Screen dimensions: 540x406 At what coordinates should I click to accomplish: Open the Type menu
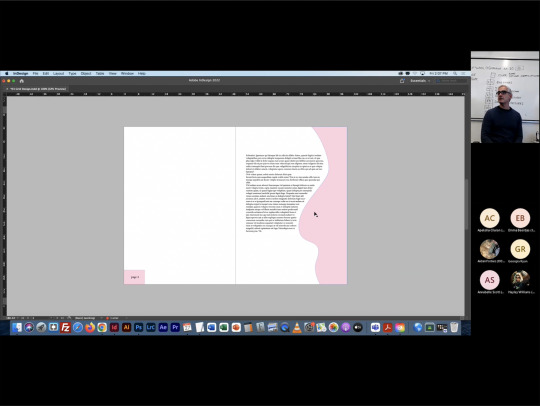click(x=72, y=73)
